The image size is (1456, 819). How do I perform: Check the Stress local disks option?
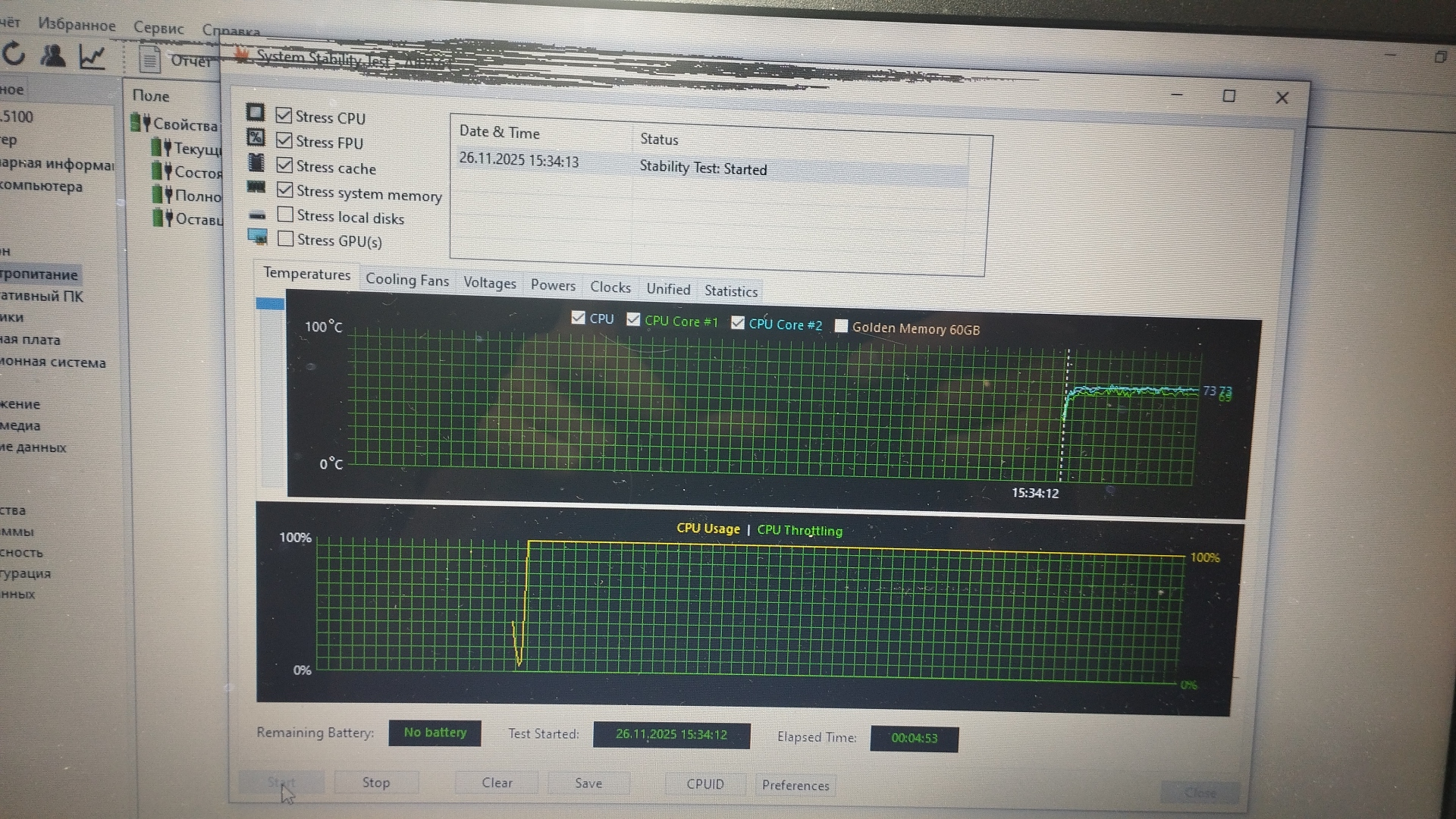coord(285,215)
